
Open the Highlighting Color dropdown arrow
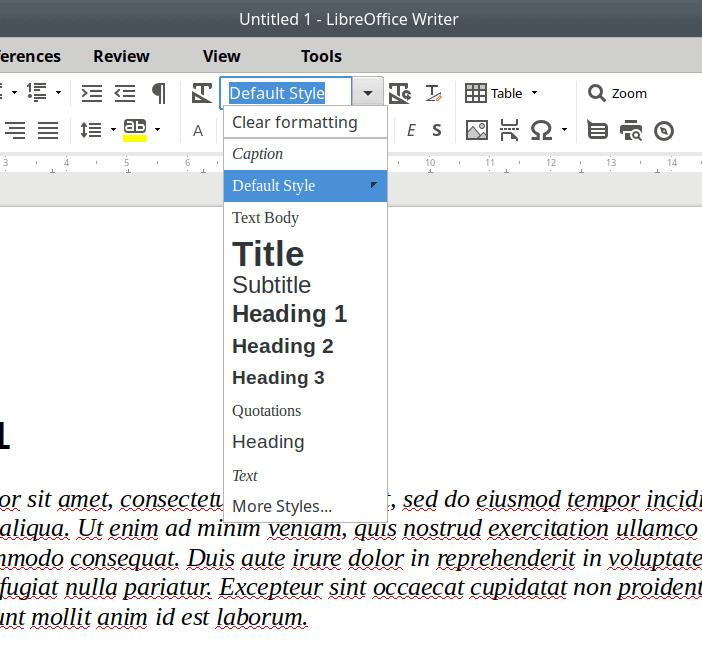click(x=158, y=130)
